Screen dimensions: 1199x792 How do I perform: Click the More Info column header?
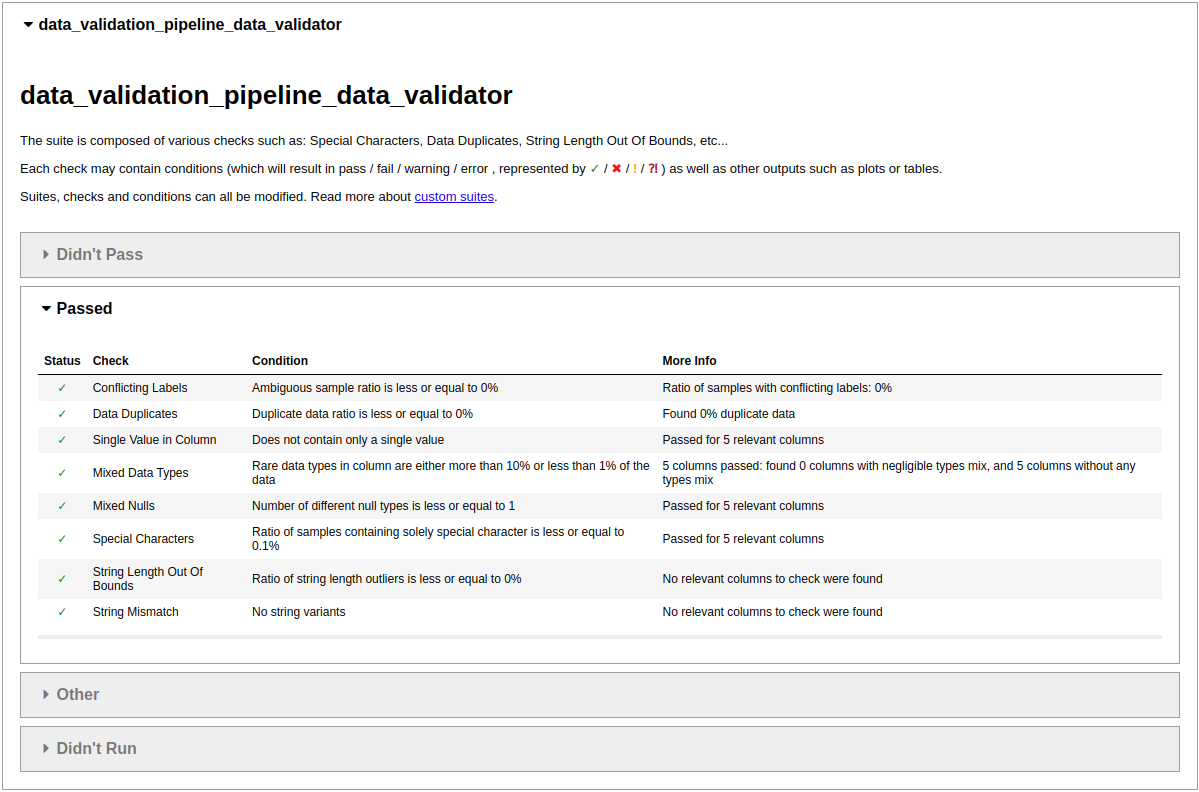[x=688, y=361]
